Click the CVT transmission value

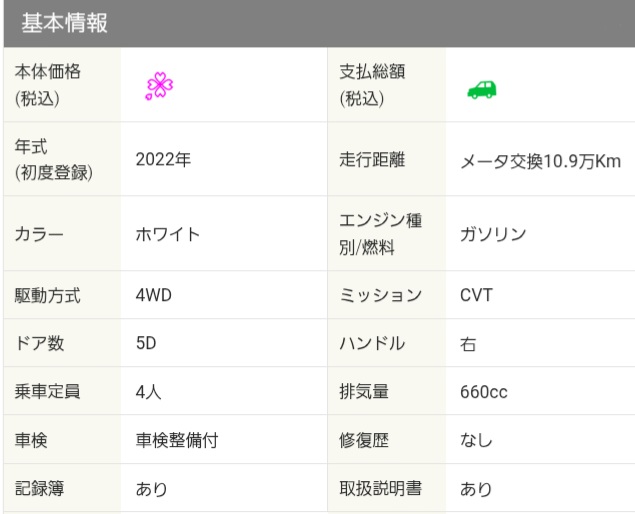click(x=476, y=295)
